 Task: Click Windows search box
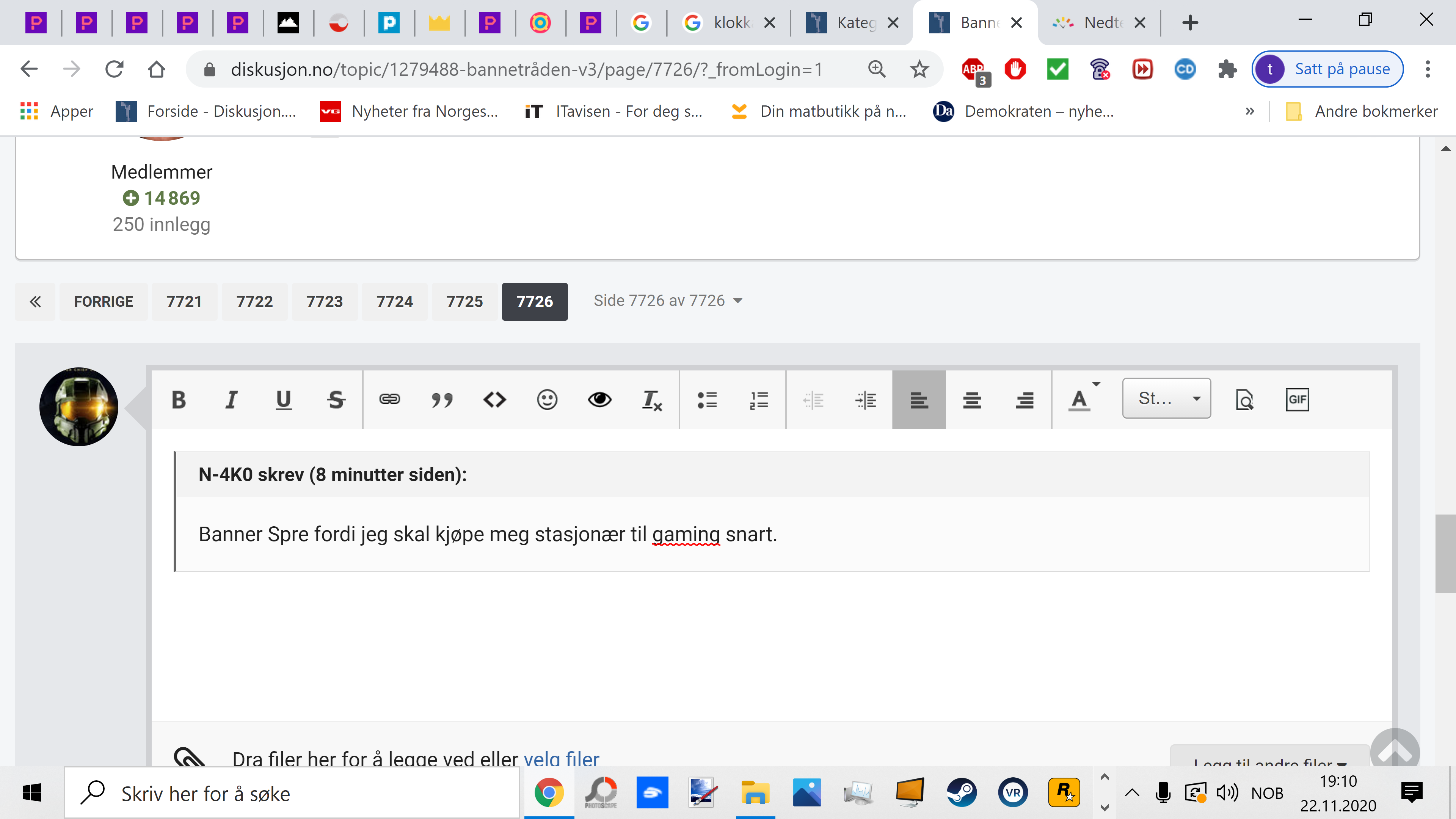click(292, 793)
